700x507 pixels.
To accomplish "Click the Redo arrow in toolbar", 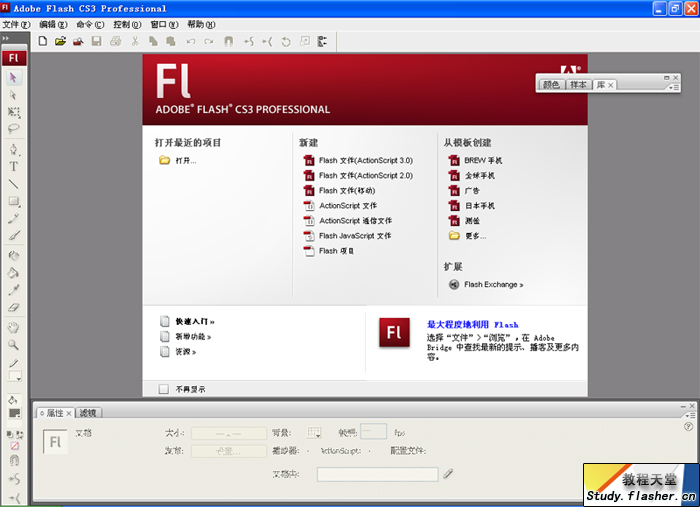I will point(208,42).
